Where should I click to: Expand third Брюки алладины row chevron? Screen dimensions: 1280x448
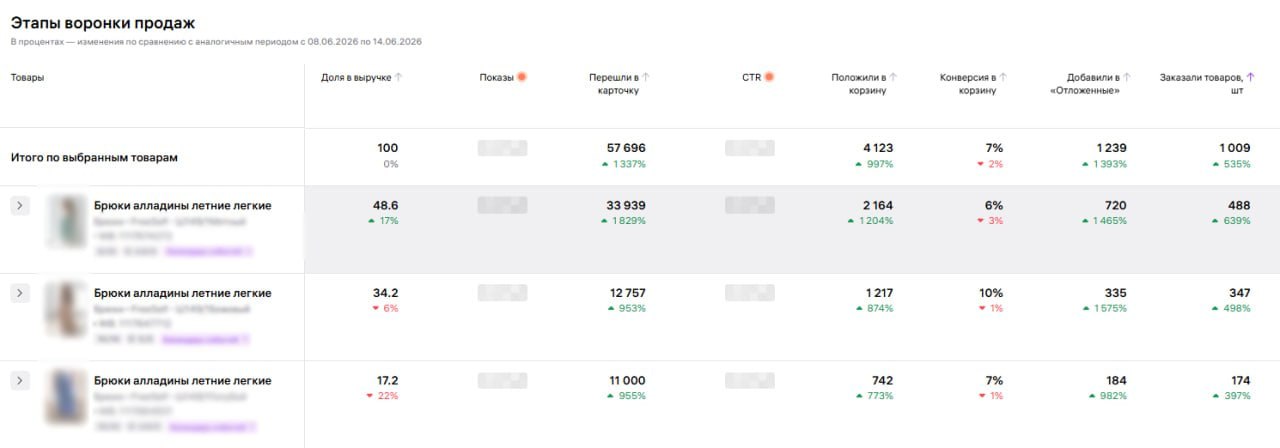[21, 380]
